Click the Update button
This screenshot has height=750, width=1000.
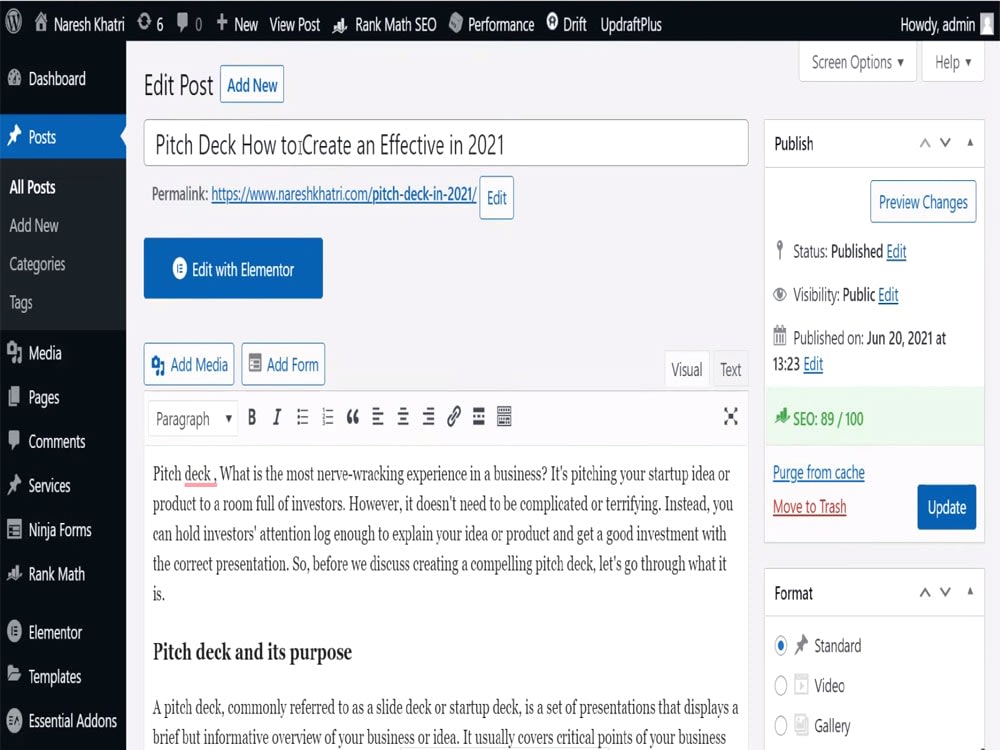tap(946, 507)
